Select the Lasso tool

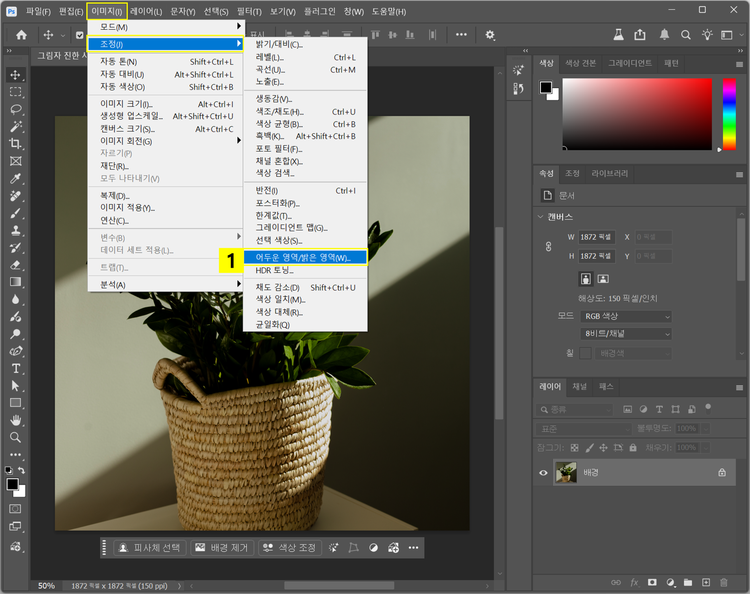point(15,109)
